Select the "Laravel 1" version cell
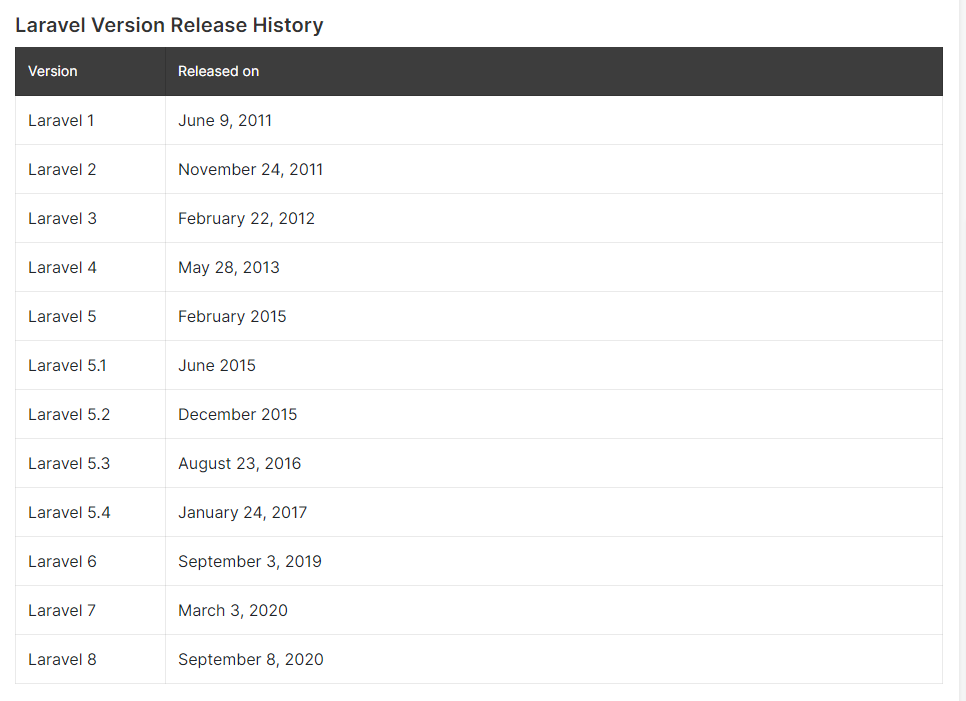 click(x=61, y=120)
